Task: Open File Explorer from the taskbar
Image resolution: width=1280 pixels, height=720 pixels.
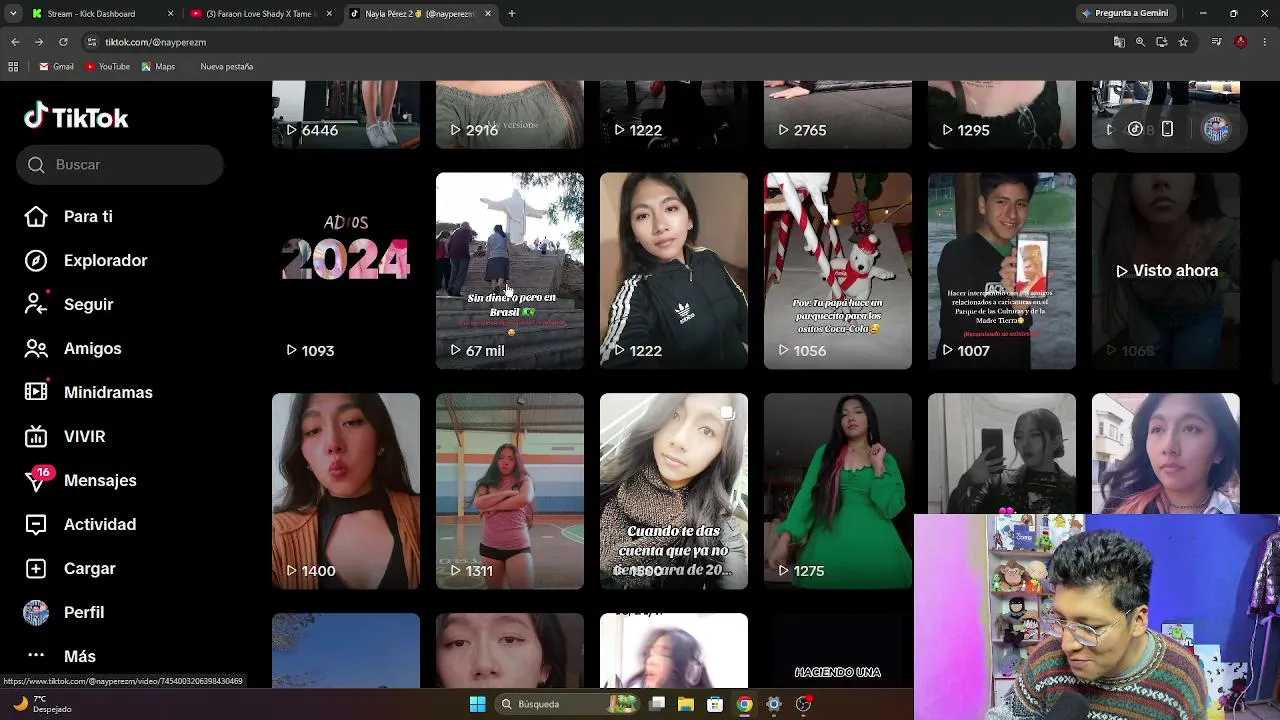Action: tap(686, 704)
